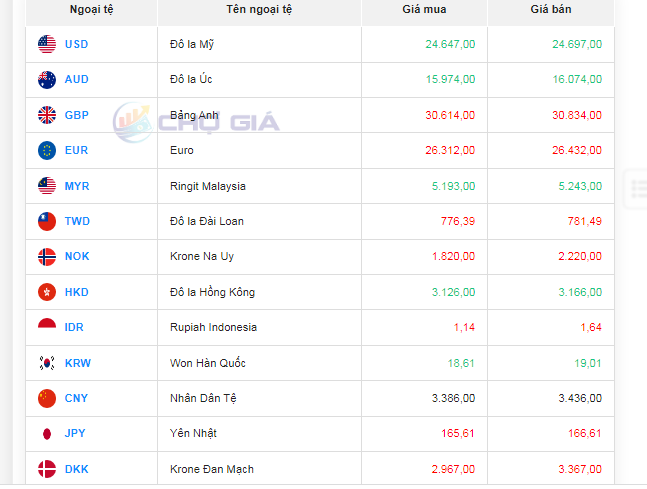Click the NOK Norway flag icon

coord(47,256)
